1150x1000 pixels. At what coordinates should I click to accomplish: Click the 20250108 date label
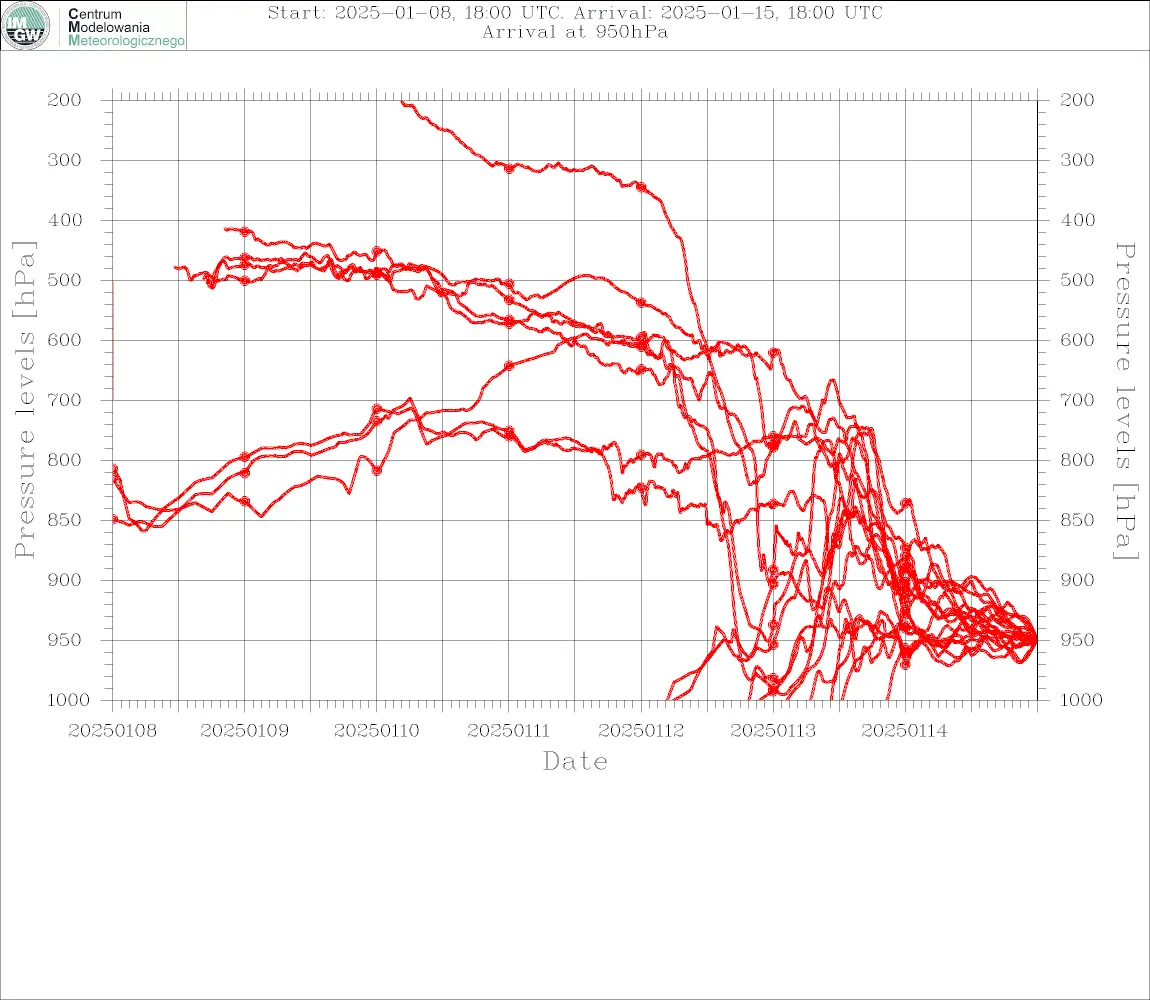pyautogui.click(x=112, y=731)
